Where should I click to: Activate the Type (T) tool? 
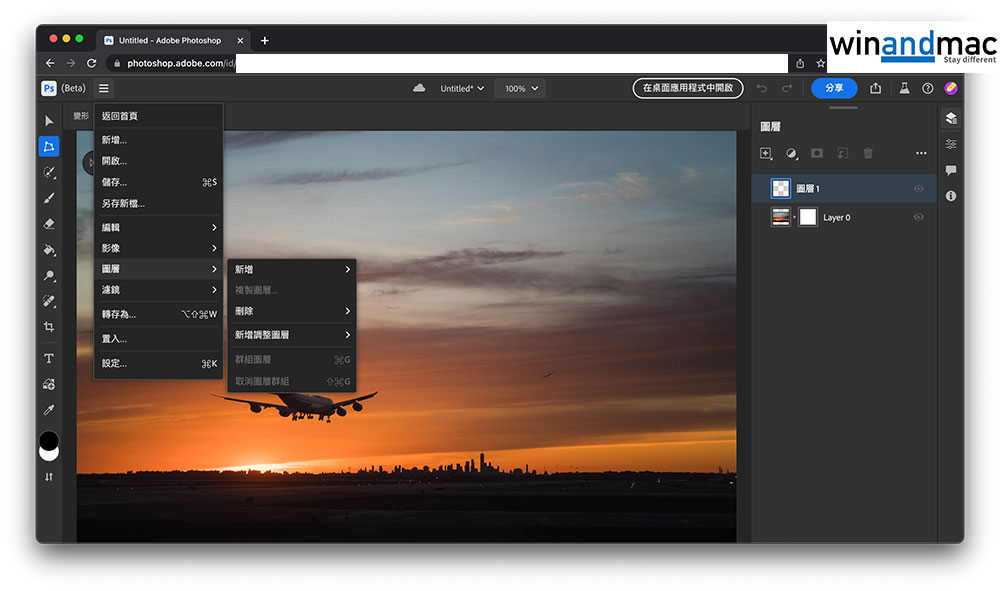[x=49, y=358]
